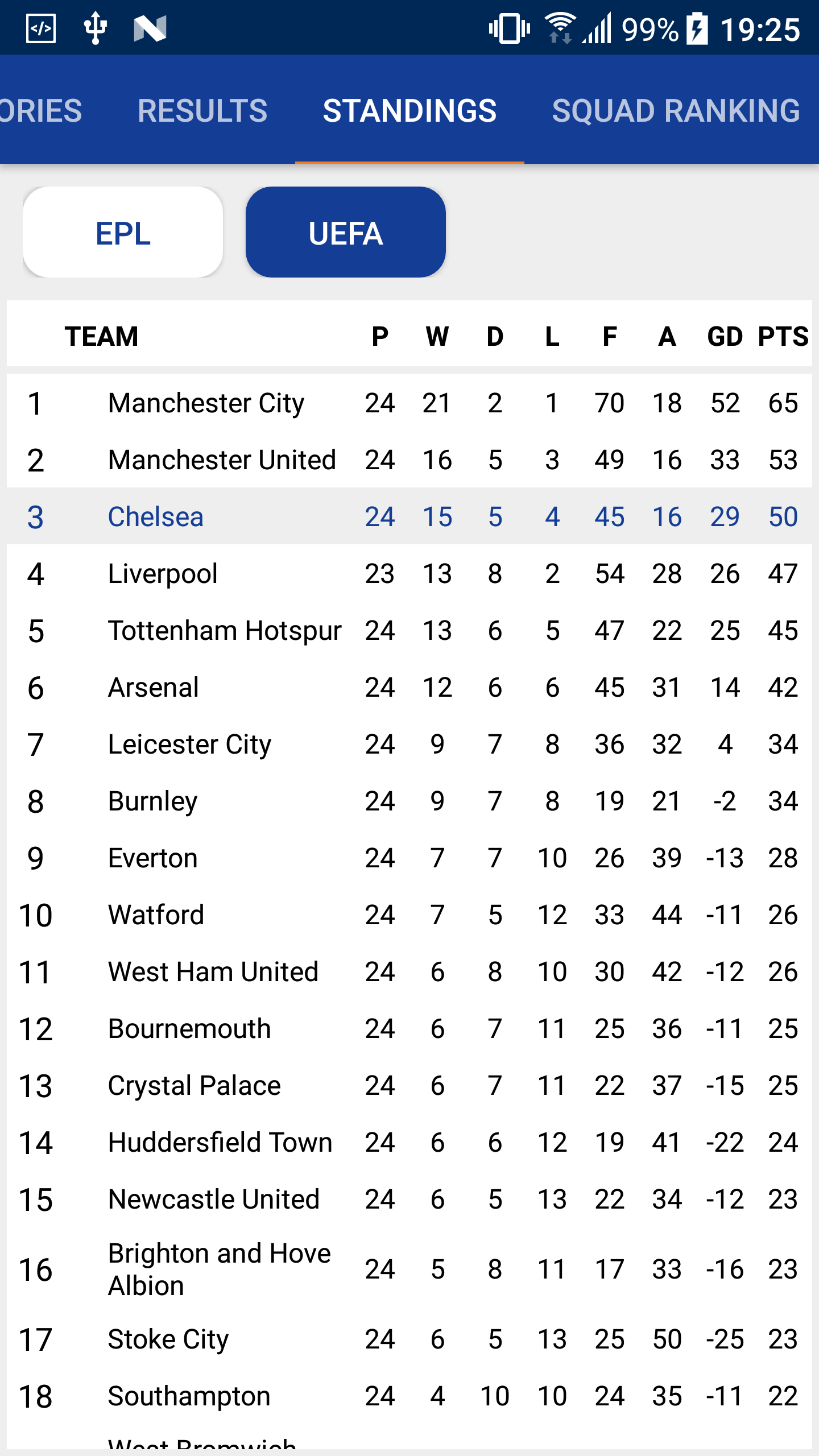Tap the mobile signal strength icon

click(597, 28)
